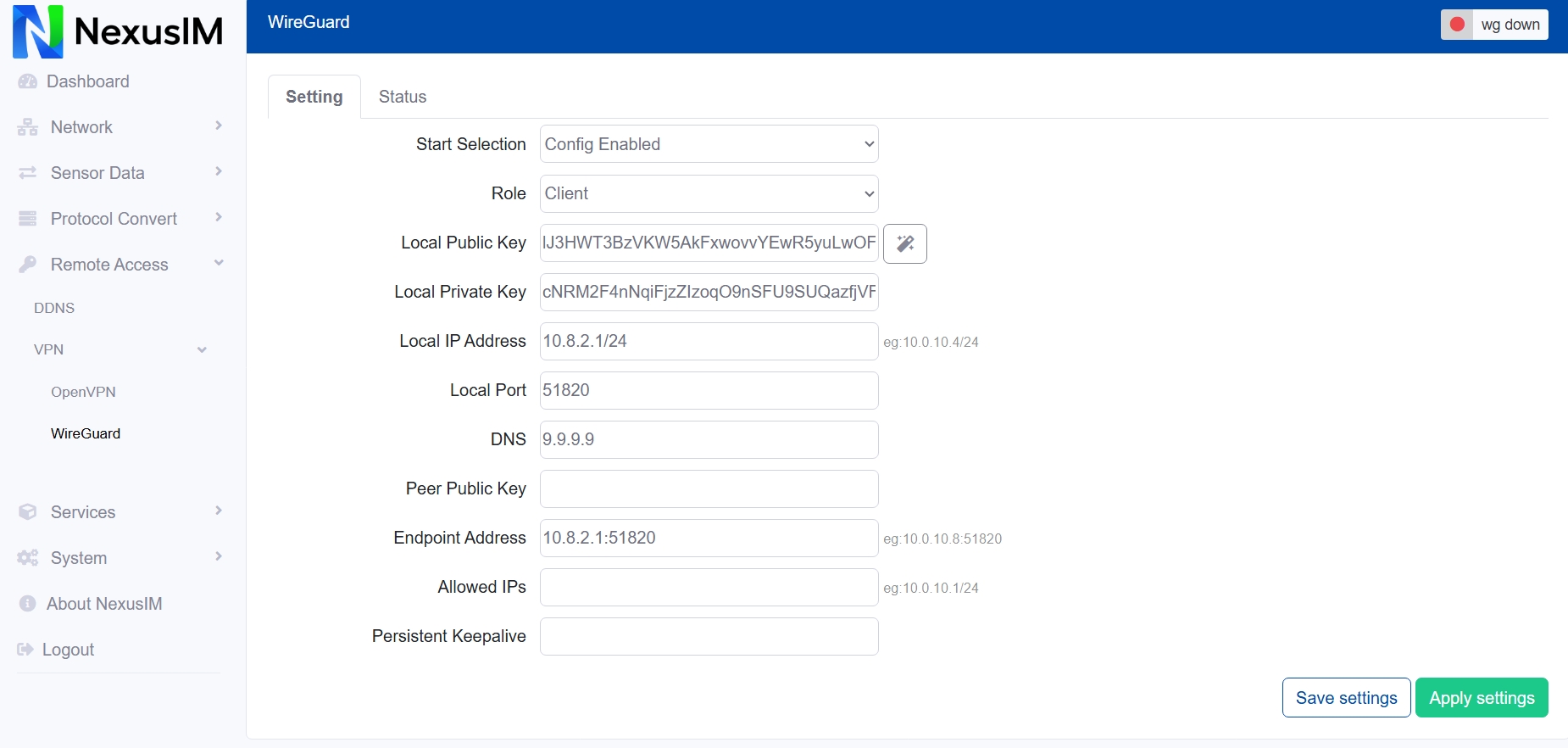The width and height of the screenshot is (1568, 748).
Task: Click the Sensor Data arrows icon
Action: point(28,173)
